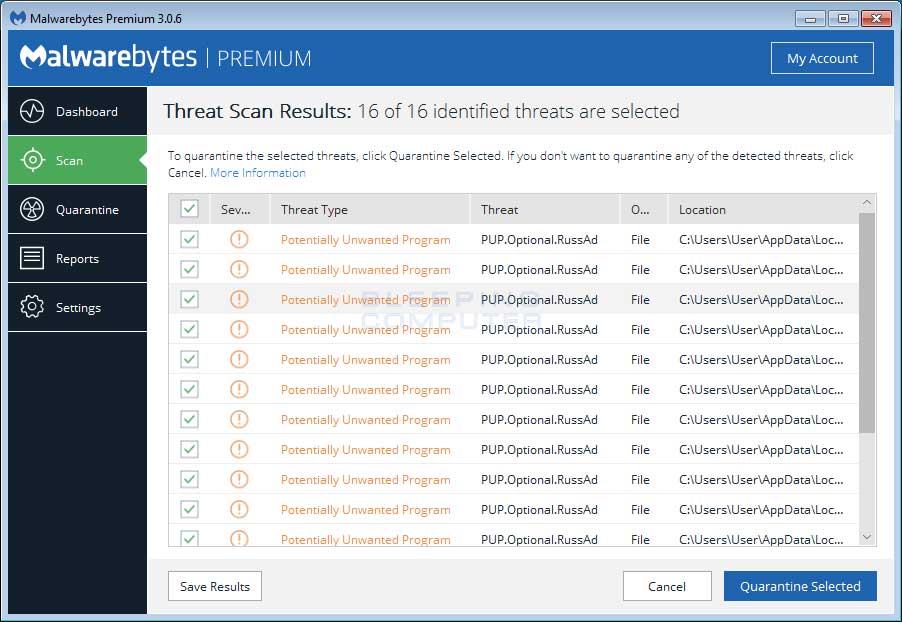Toggle the select-all threats checkbox
This screenshot has width=902, height=622.
(189, 209)
